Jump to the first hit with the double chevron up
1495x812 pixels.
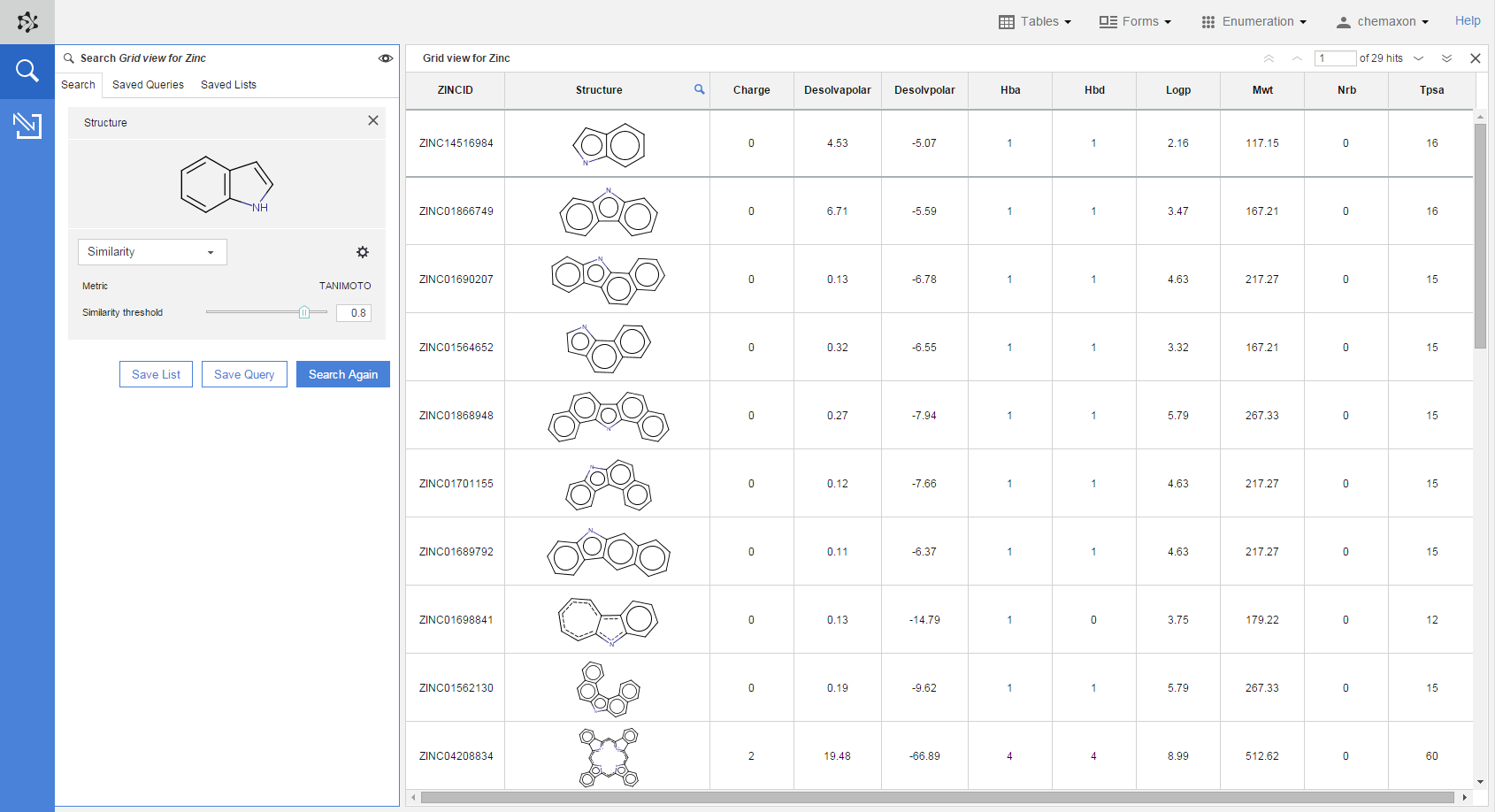1269,58
